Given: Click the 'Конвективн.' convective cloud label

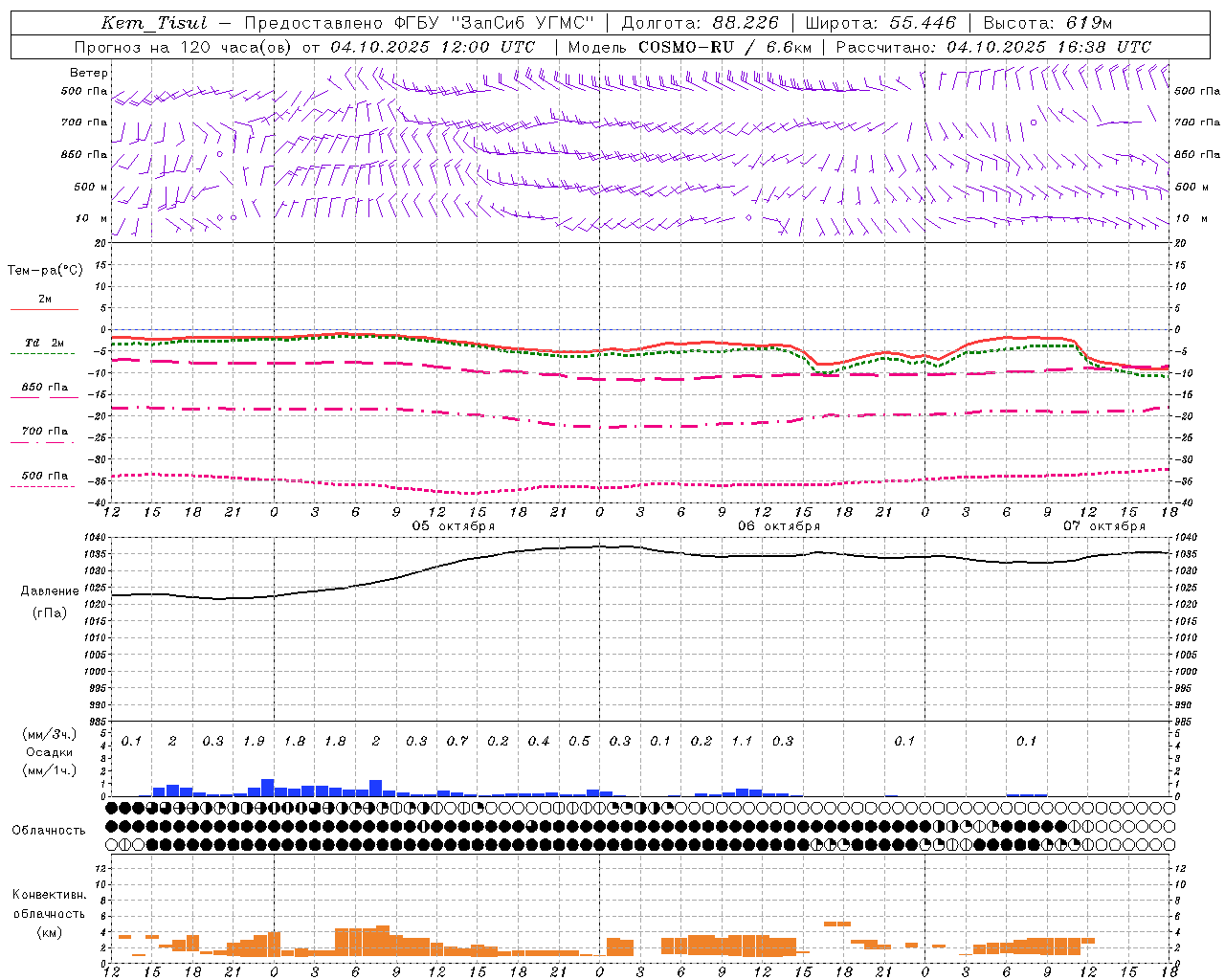Looking at the screenshot, I should pyautogui.click(x=50, y=895).
